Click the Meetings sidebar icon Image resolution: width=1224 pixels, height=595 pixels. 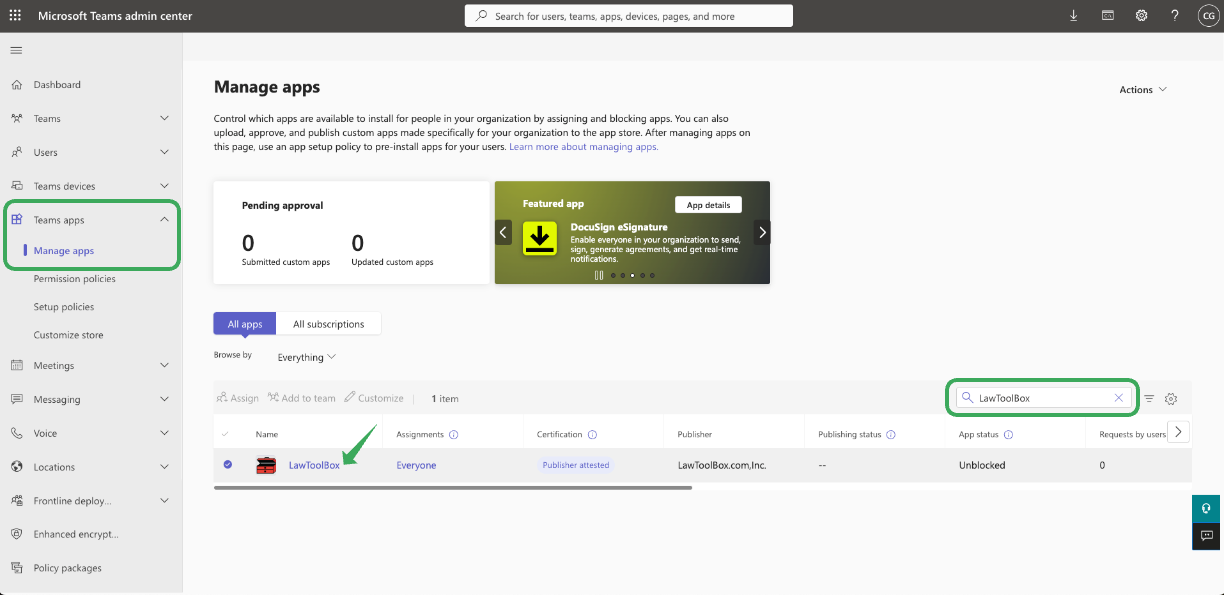click(x=16, y=365)
